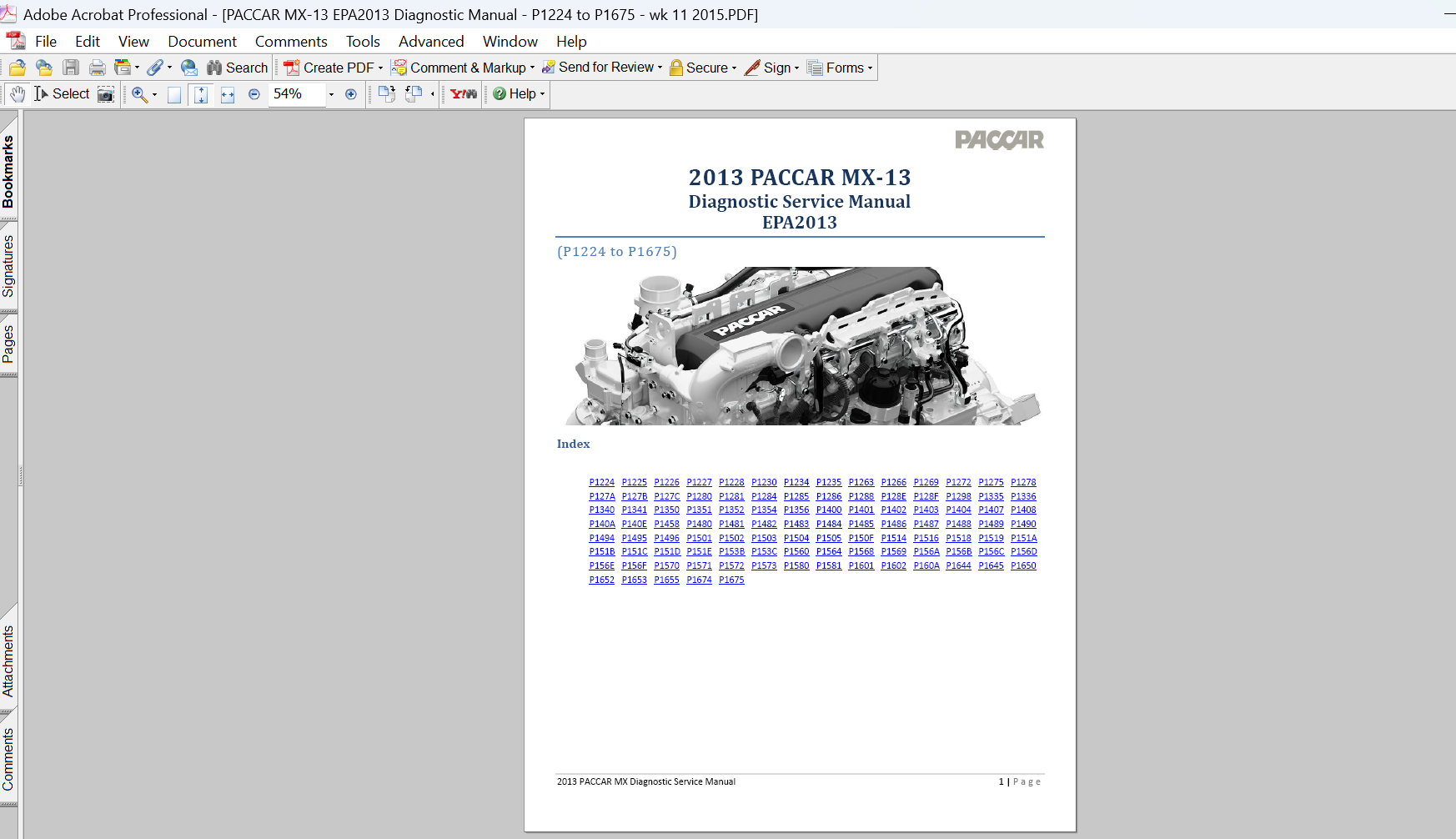Screen dimensions: 1456x839
Task: Follow the P1675 index link
Action: click(731, 580)
